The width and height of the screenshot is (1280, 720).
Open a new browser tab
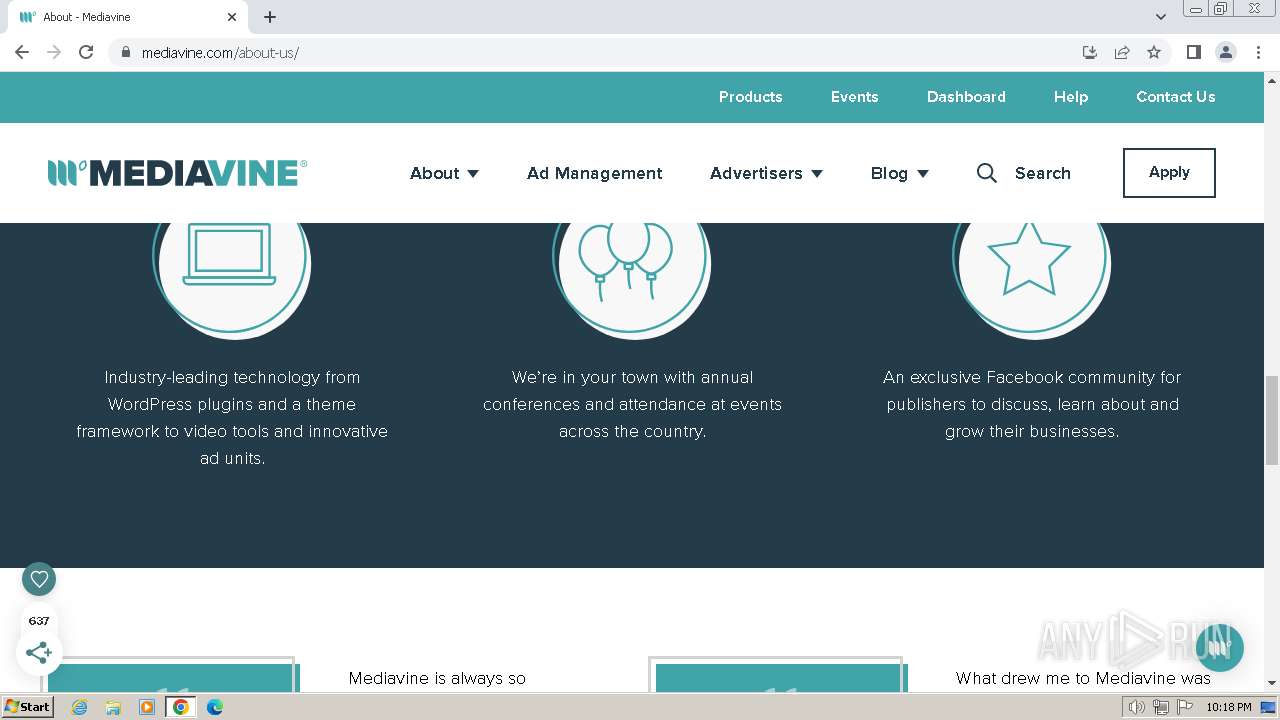pyautogui.click(x=270, y=17)
